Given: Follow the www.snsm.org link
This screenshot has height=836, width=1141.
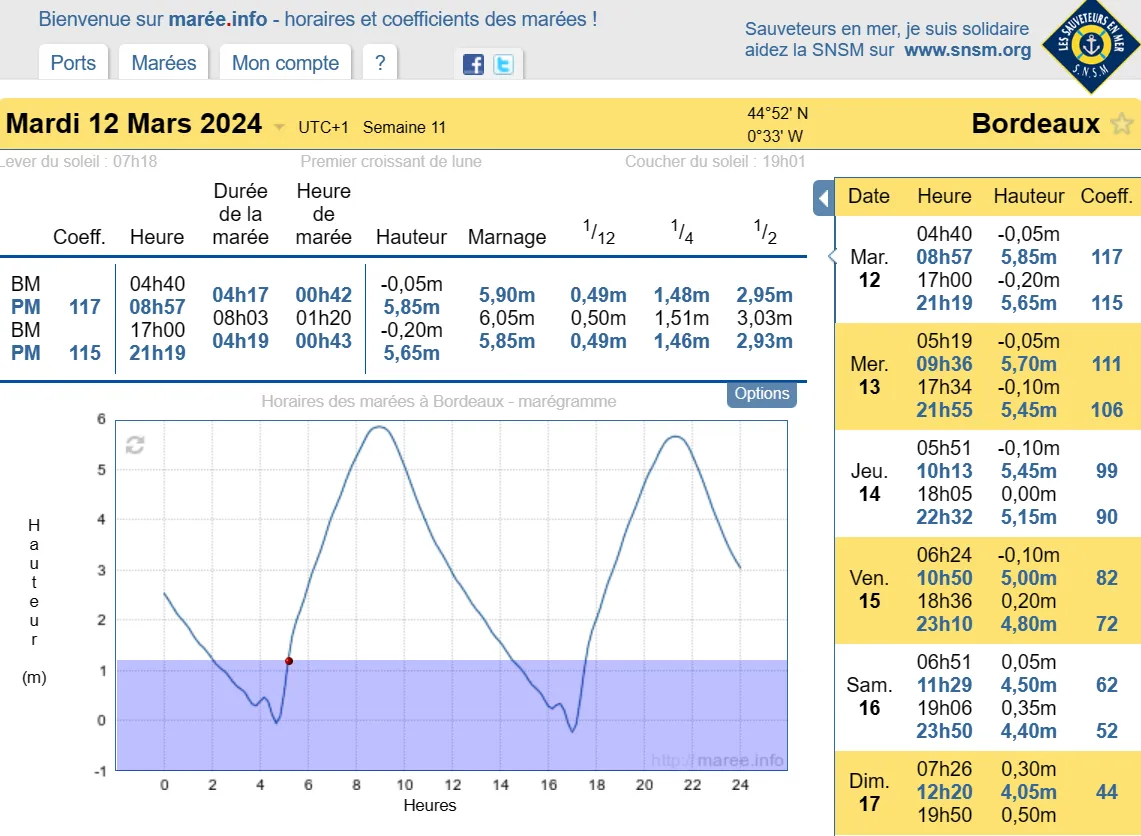Looking at the screenshot, I should click(967, 50).
